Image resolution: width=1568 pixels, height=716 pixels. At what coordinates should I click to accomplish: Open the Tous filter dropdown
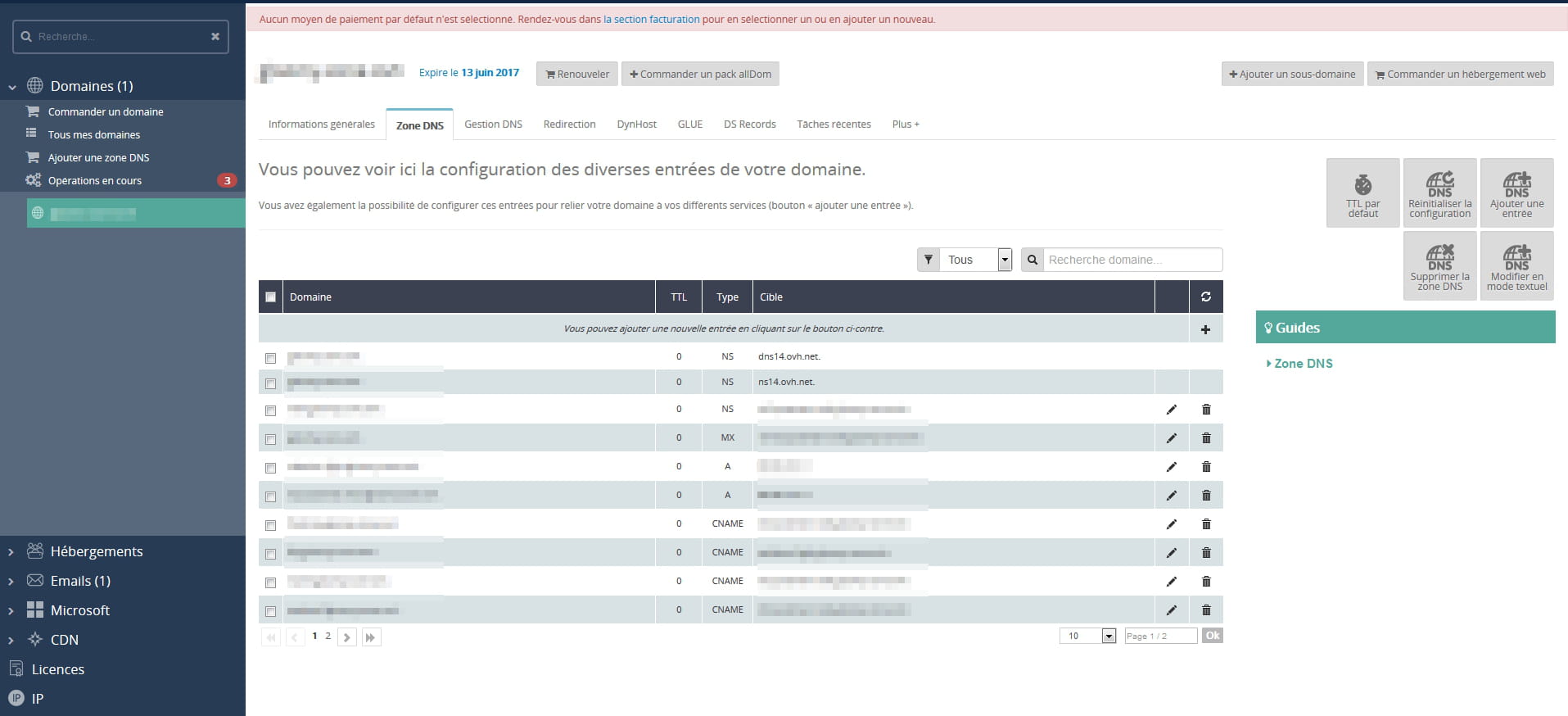coord(975,260)
